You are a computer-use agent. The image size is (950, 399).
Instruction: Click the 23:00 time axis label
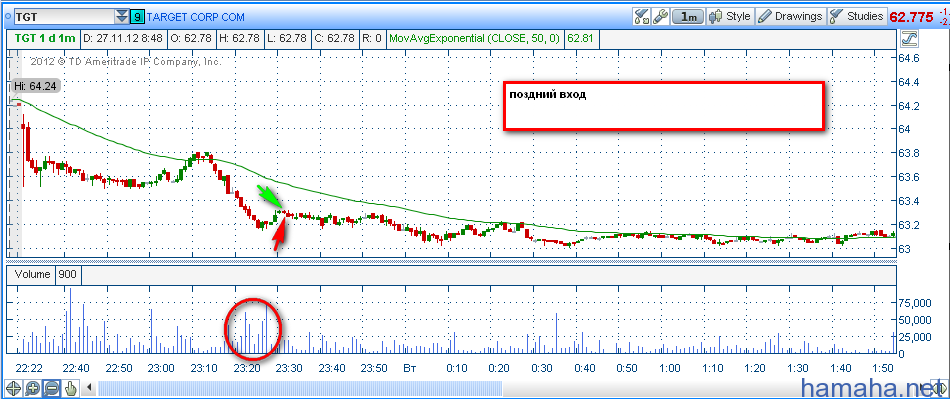pyautogui.click(x=162, y=368)
